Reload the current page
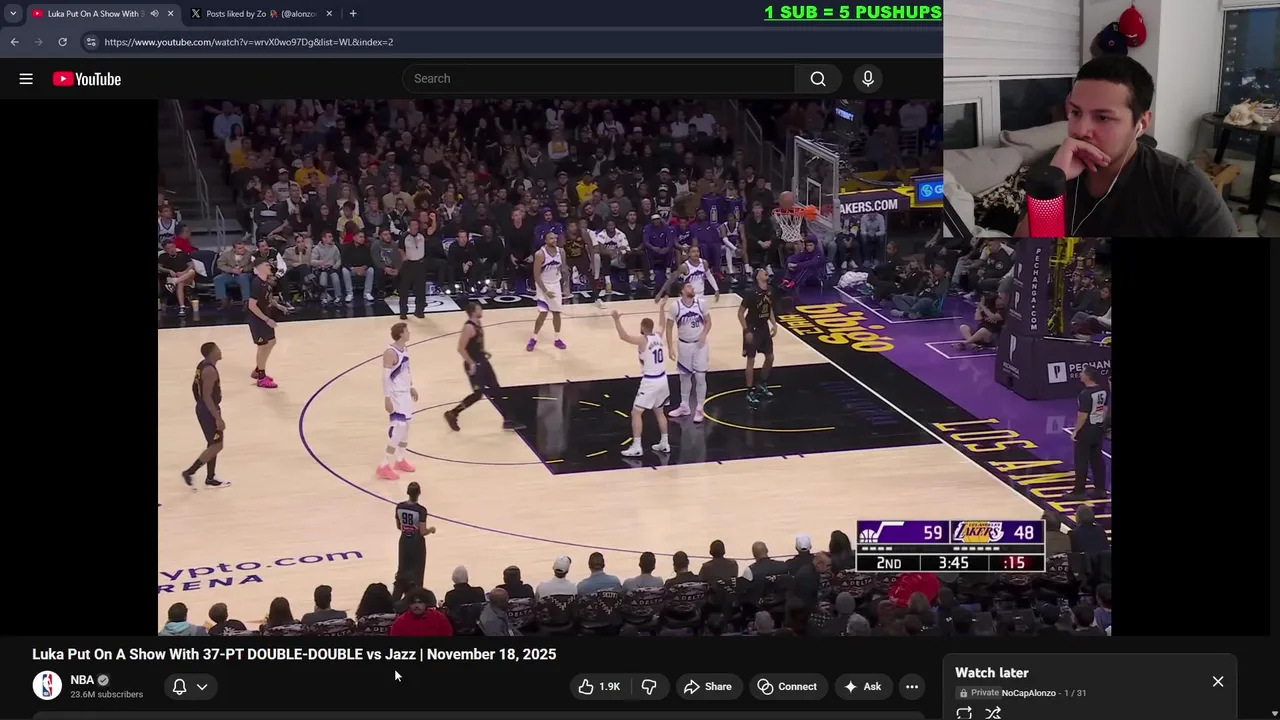 62,42
